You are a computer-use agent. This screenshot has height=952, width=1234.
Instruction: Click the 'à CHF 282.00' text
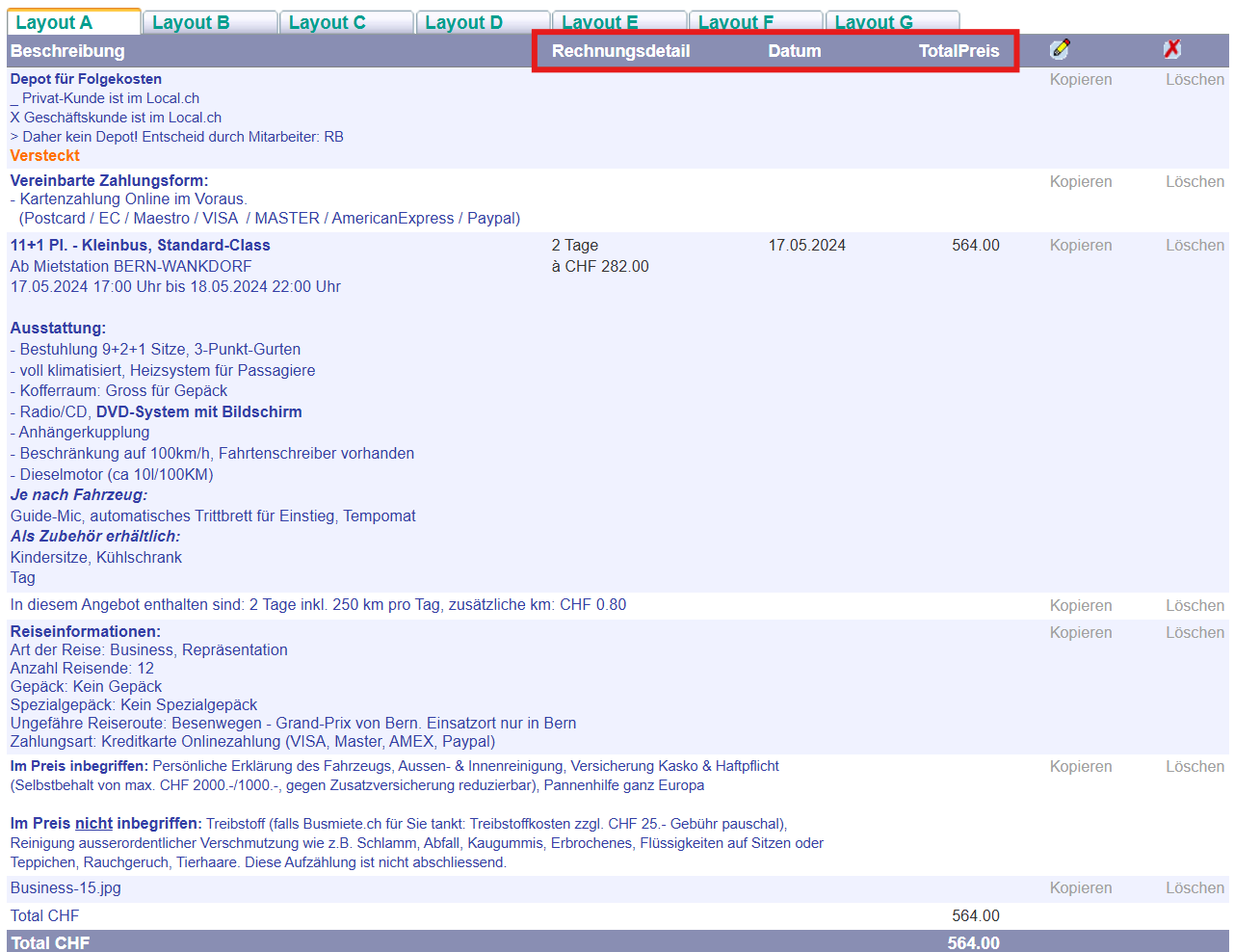tap(600, 267)
